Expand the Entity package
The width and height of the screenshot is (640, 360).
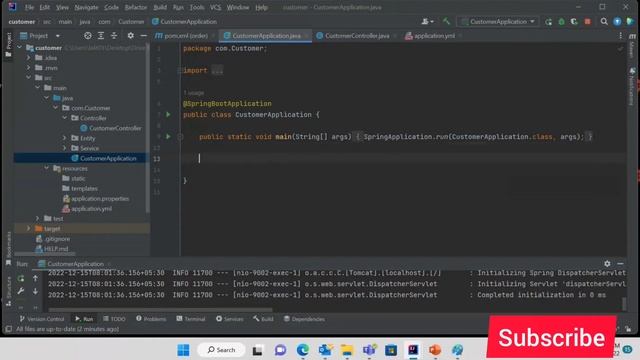pos(64,138)
